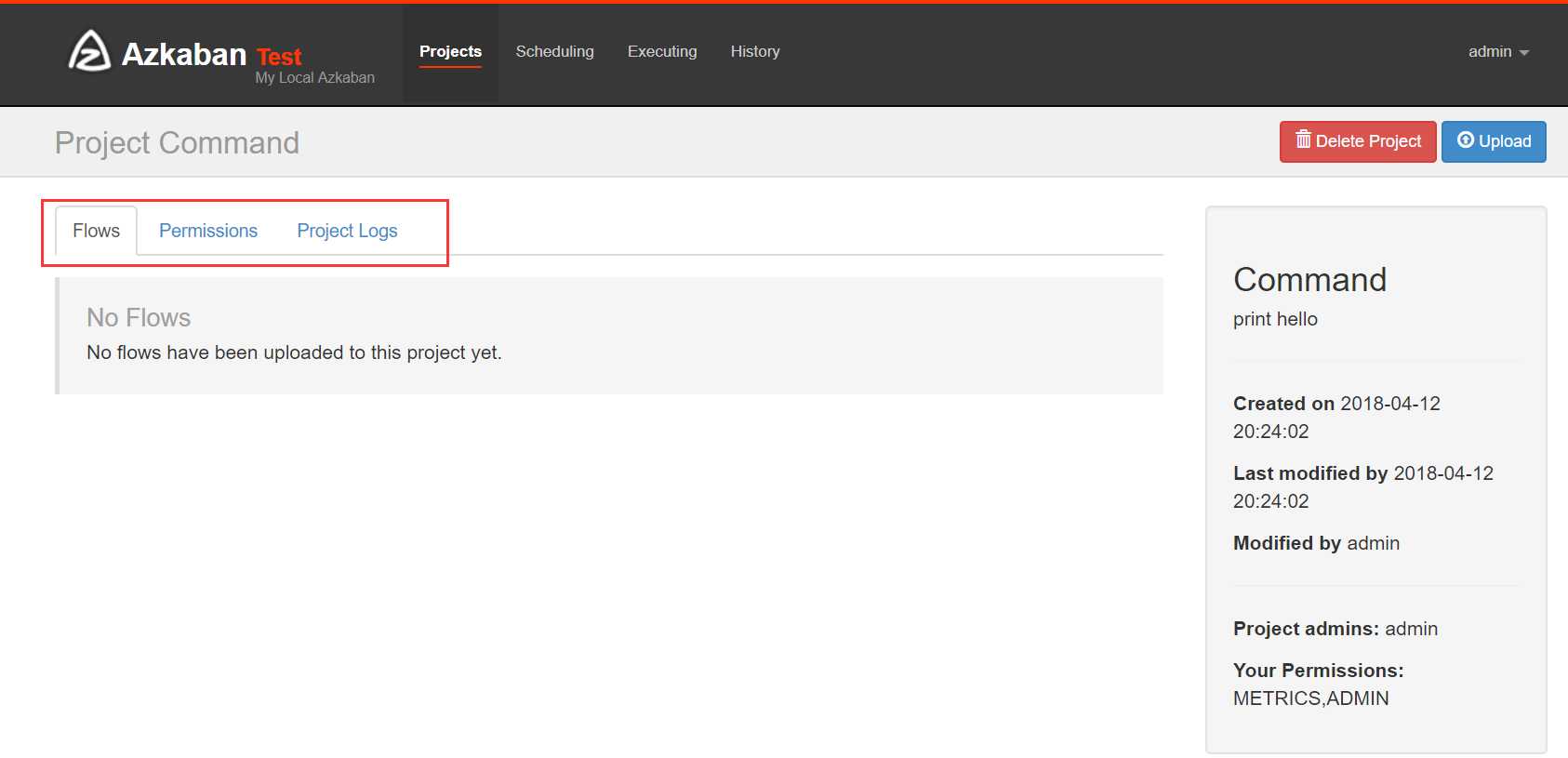This screenshot has height=758, width=1568.
Task: Click the 'My Local Azkaban' subtitle
Action: 315,78
